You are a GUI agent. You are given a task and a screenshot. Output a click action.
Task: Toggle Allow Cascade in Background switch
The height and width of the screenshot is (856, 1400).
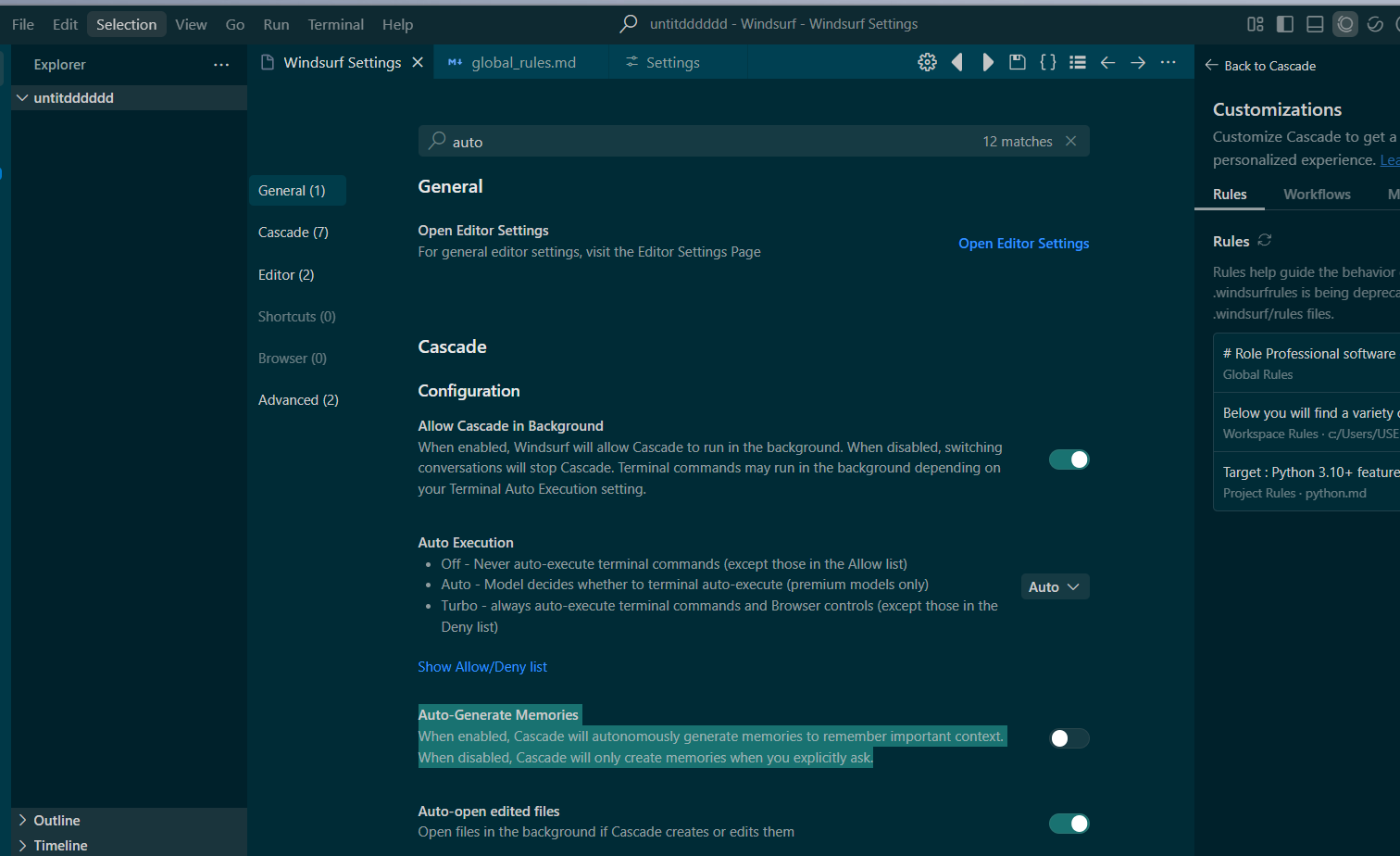point(1069,459)
